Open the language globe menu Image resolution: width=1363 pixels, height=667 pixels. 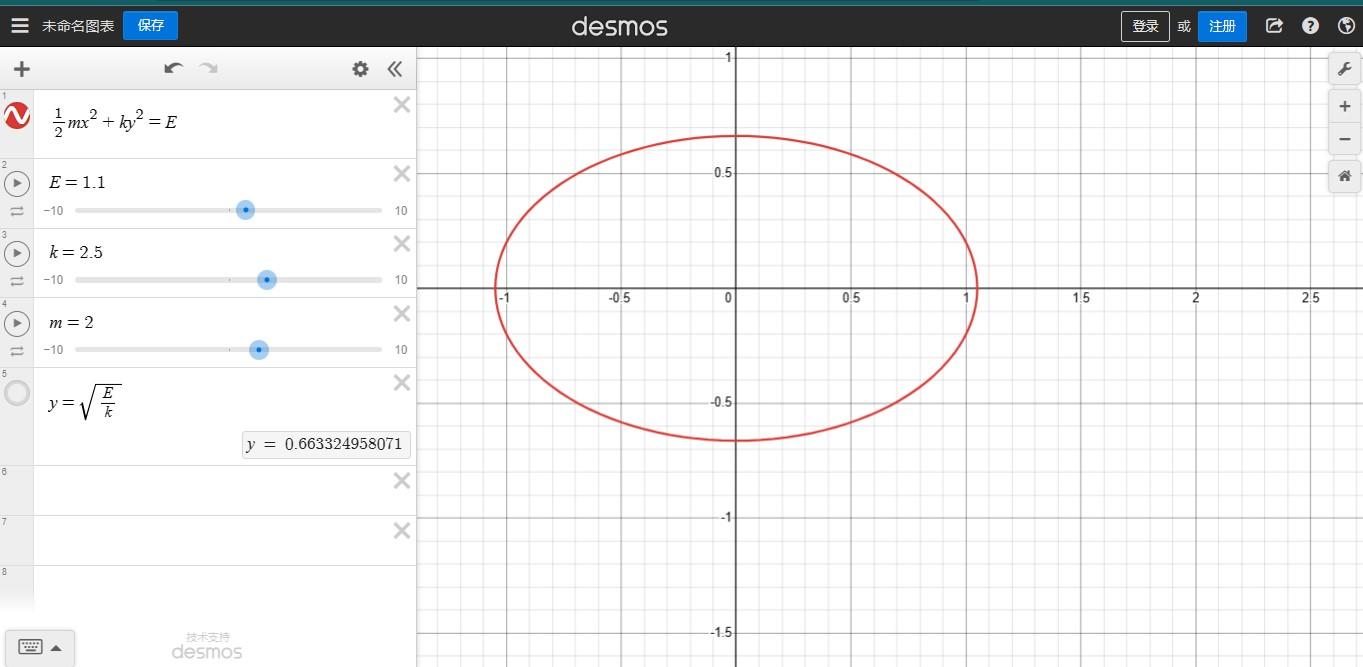click(1346, 26)
